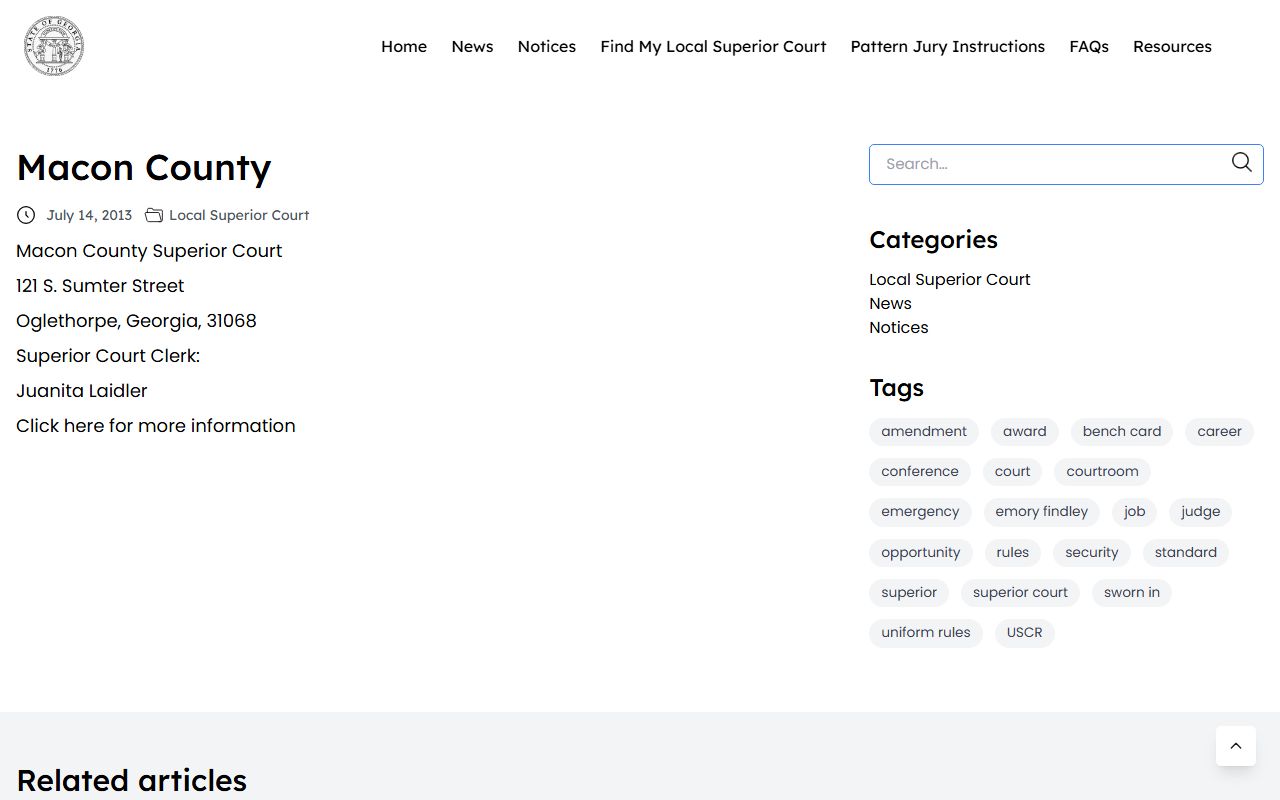The height and width of the screenshot is (800, 1280).
Task: Select the bench card tag
Action: pyautogui.click(x=1122, y=432)
